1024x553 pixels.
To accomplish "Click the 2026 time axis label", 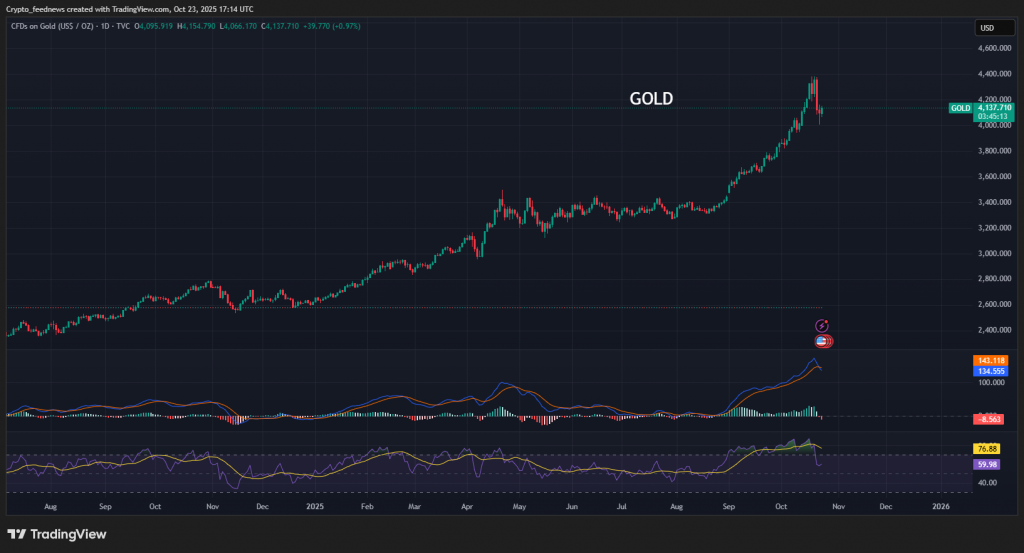I will 940,507.
